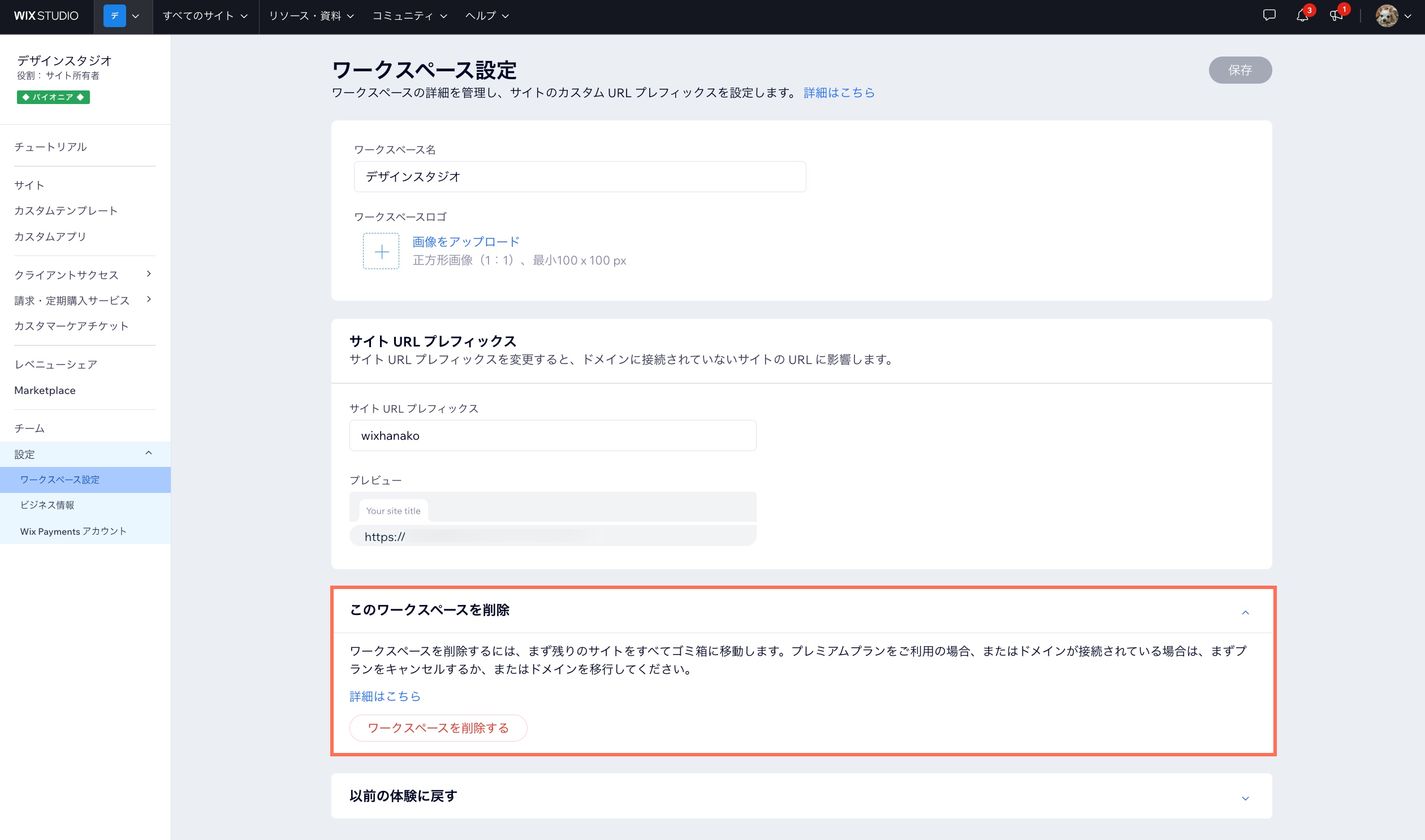Collapse the 設定 sidebar section
Image resolution: width=1425 pixels, height=840 pixels.
click(85, 454)
